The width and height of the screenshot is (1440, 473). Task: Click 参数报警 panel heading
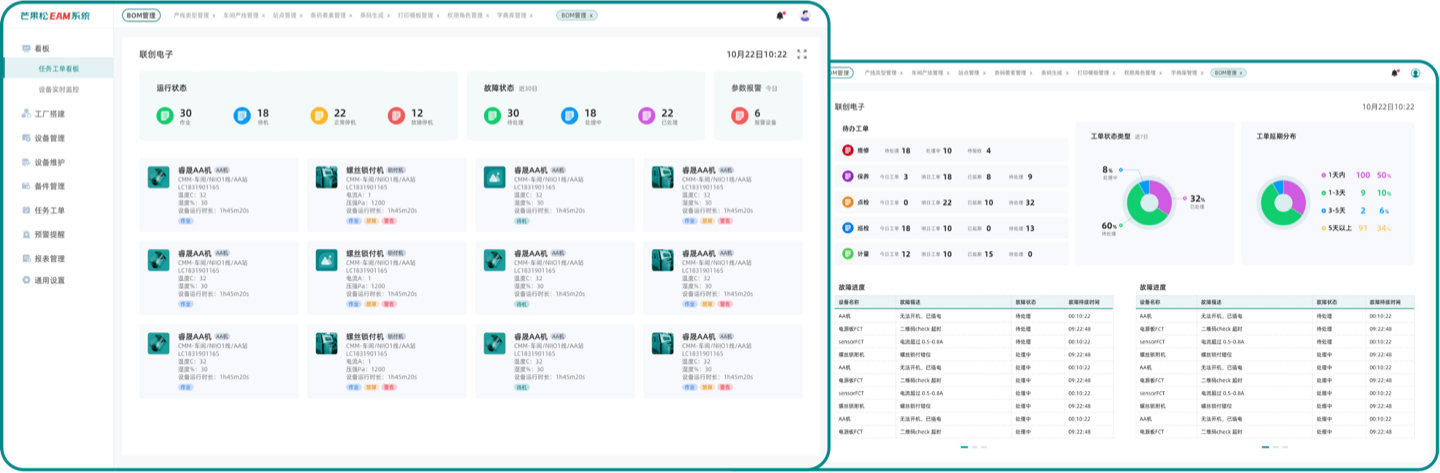pyautogui.click(x=748, y=88)
